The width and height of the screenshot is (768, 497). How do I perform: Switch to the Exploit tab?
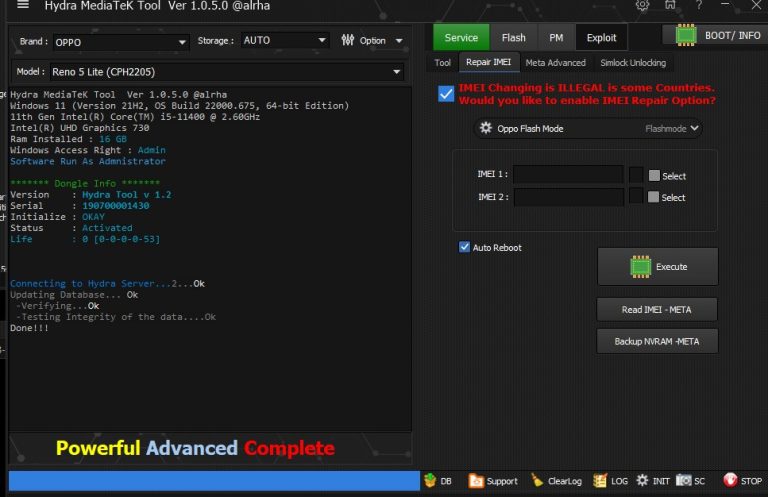[x=601, y=38]
